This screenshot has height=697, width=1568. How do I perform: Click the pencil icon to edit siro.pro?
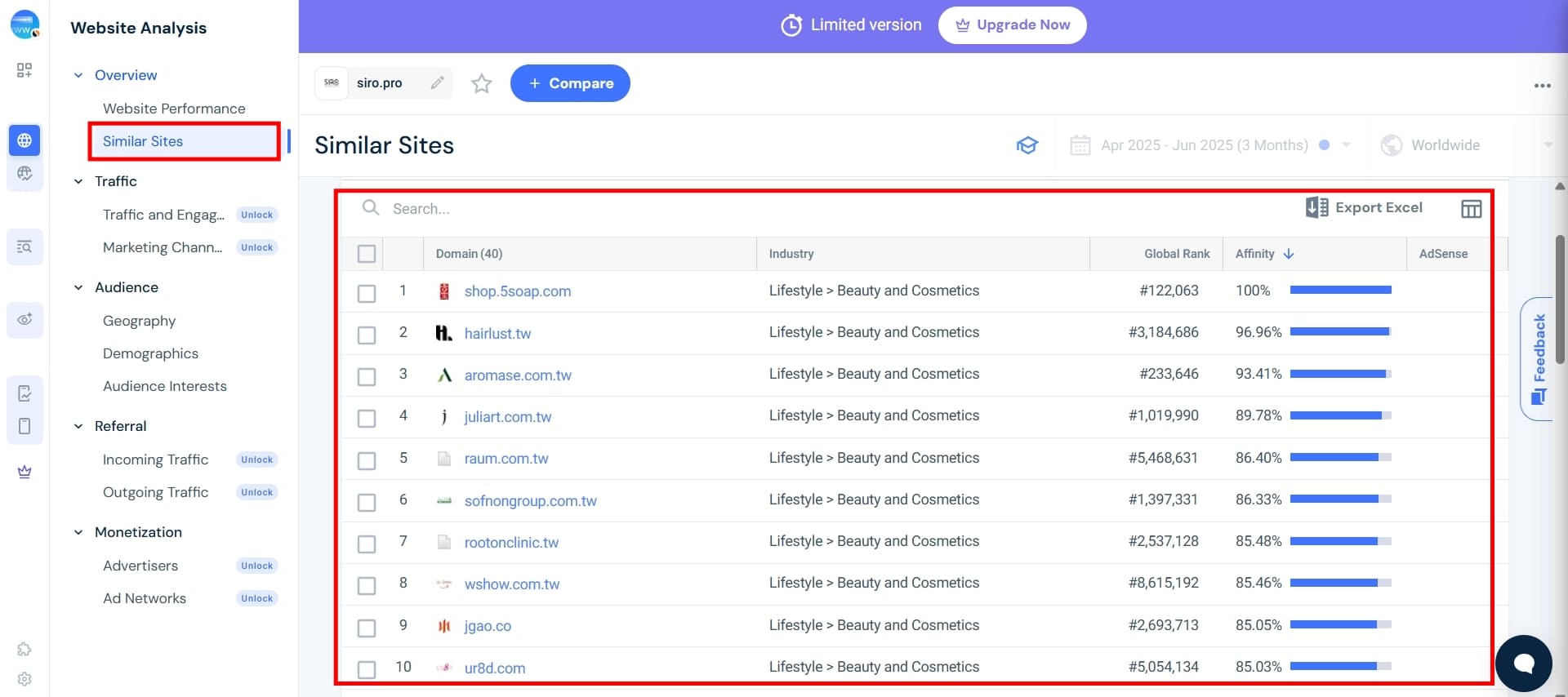pyautogui.click(x=438, y=82)
